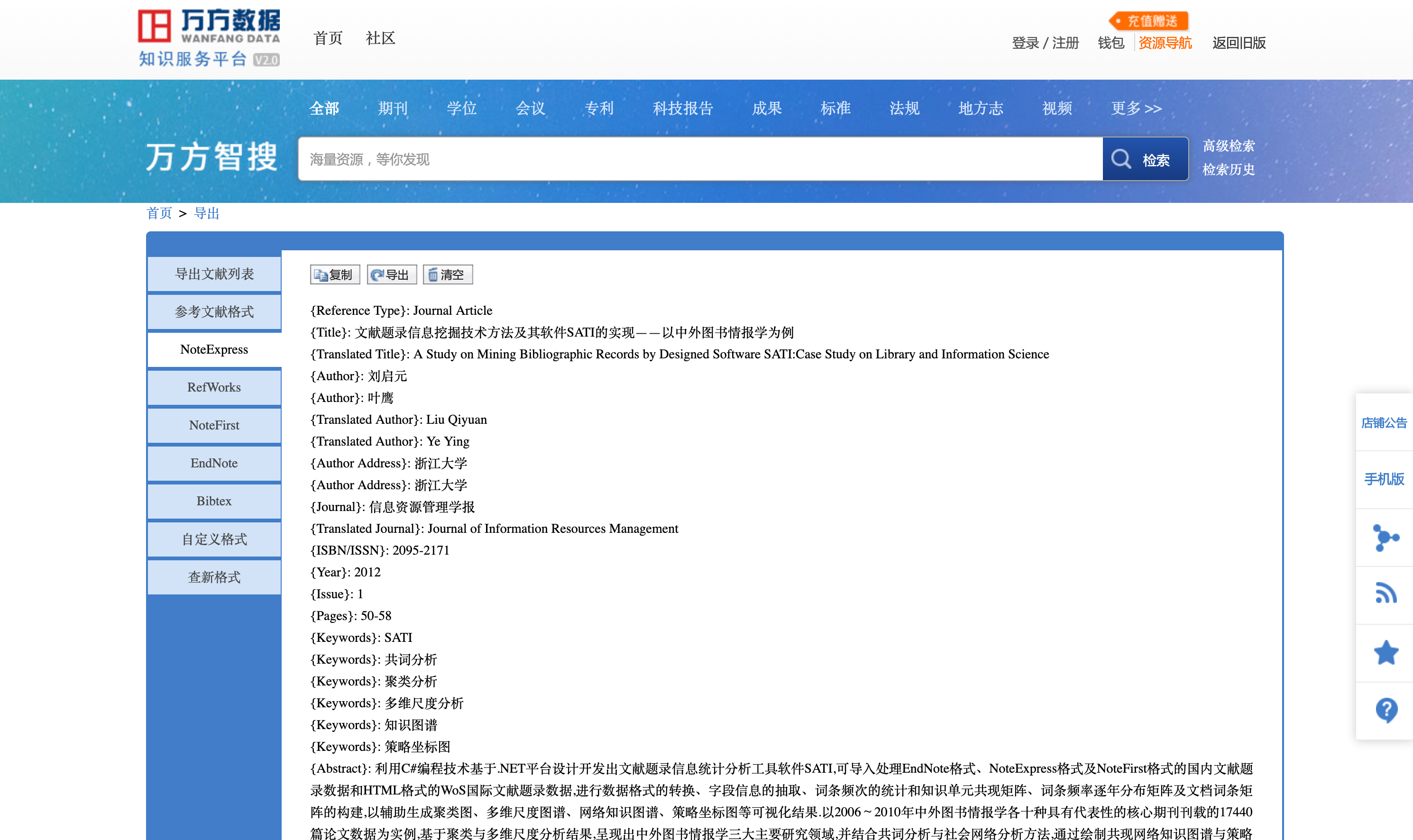Open 手机版 mobile version link
The width and height of the screenshot is (1413, 840).
coord(1384,479)
